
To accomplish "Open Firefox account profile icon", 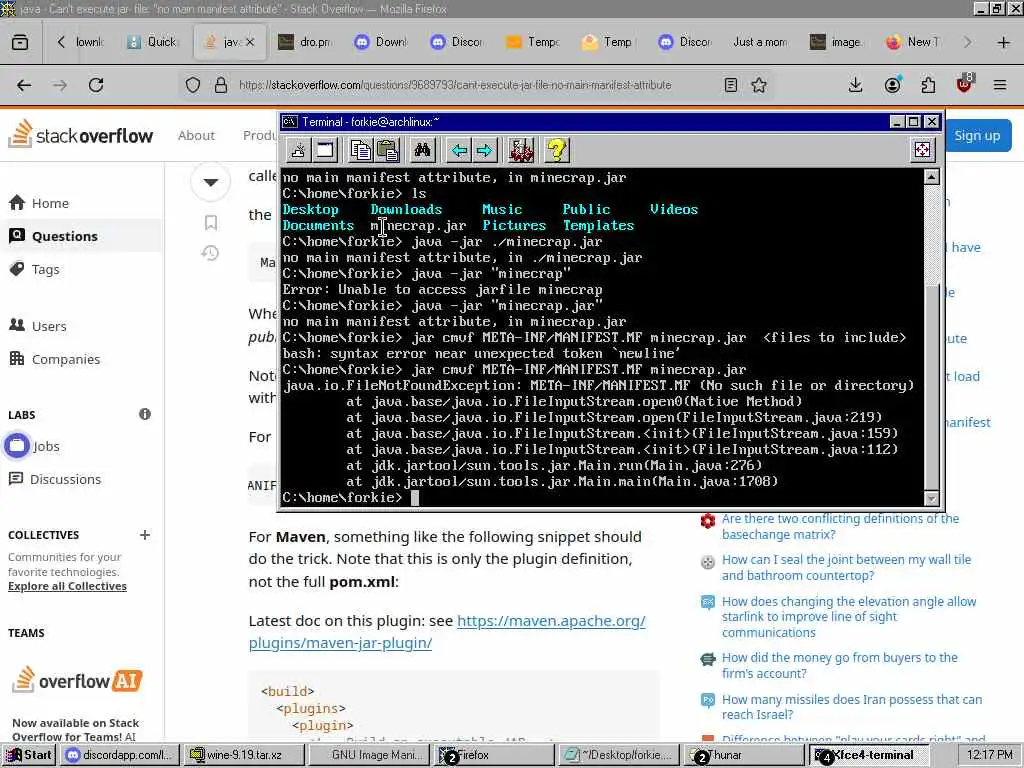I will coord(893,85).
